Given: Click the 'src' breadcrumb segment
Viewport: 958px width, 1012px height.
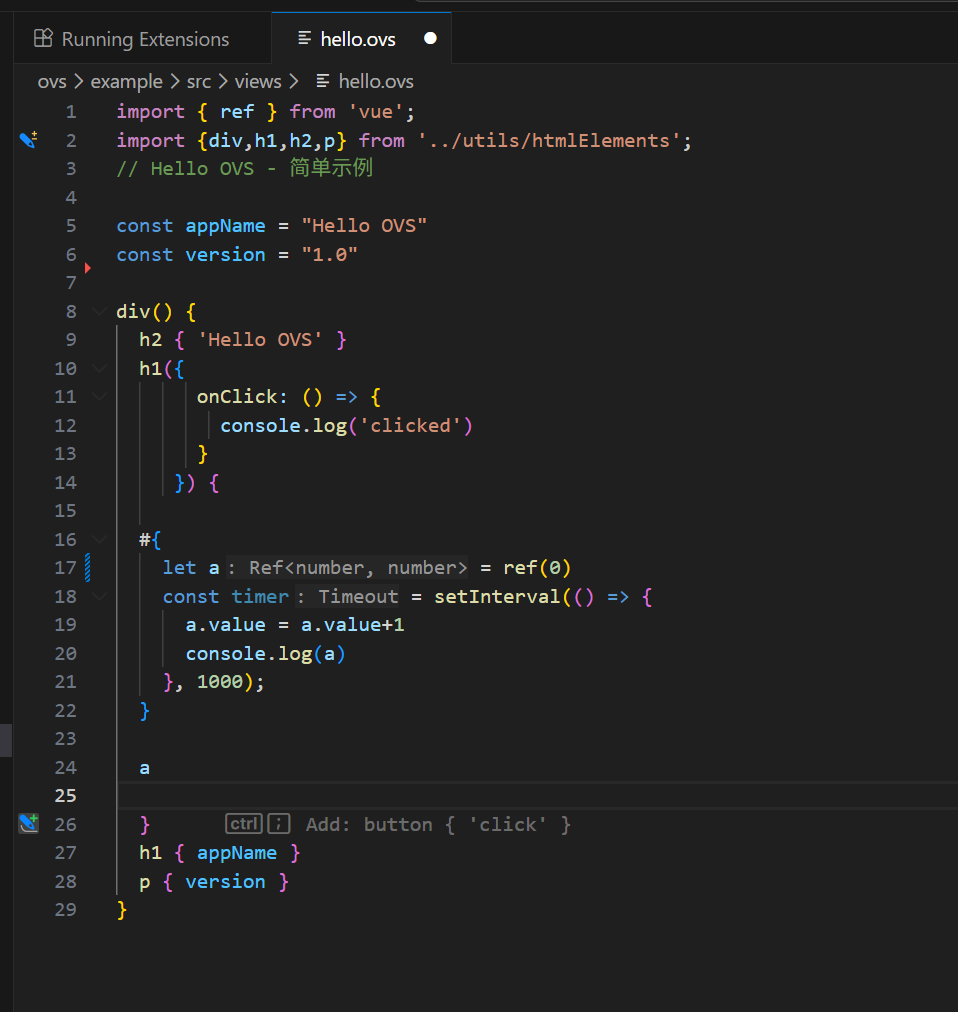Looking at the screenshot, I should click(198, 81).
